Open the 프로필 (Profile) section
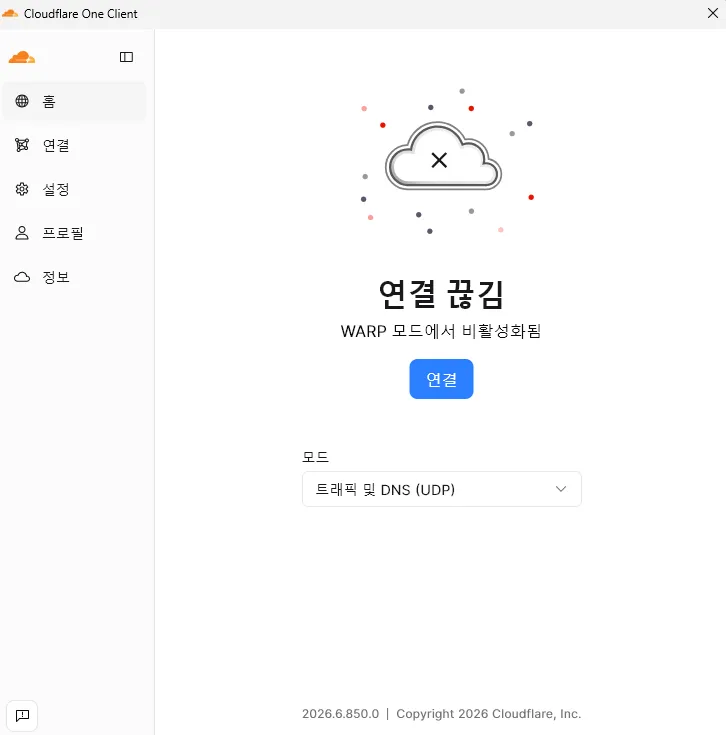This screenshot has width=726, height=735. click(x=75, y=233)
